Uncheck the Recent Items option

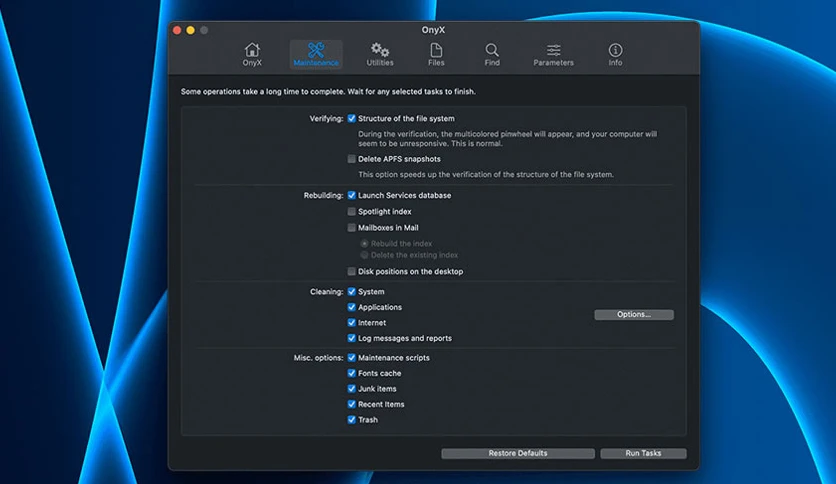pyautogui.click(x=351, y=404)
